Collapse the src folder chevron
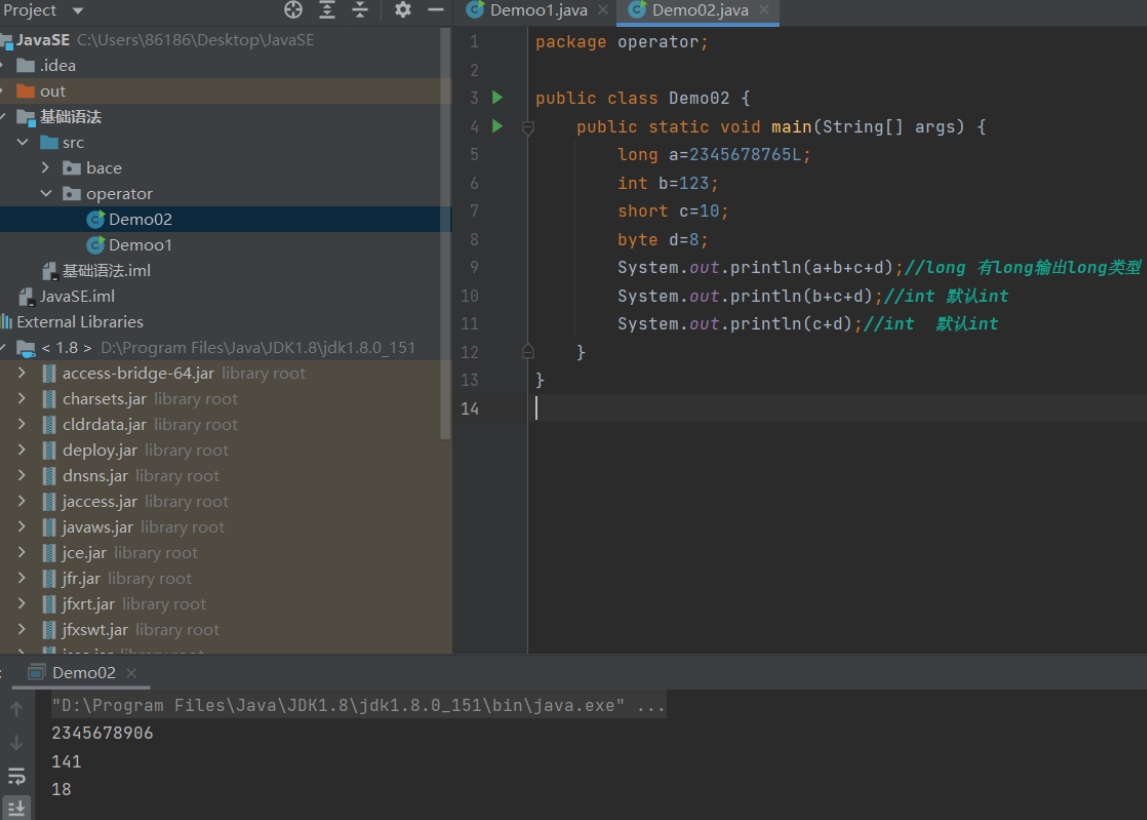Image resolution: width=1147 pixels, height=820 pixels. (x=23, y=142)
